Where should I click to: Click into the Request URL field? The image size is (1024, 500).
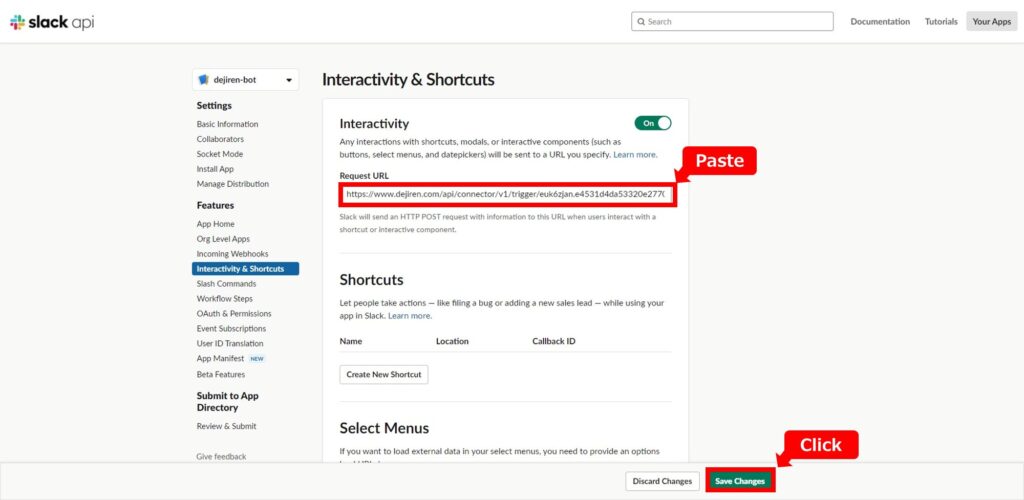[507, 195]
